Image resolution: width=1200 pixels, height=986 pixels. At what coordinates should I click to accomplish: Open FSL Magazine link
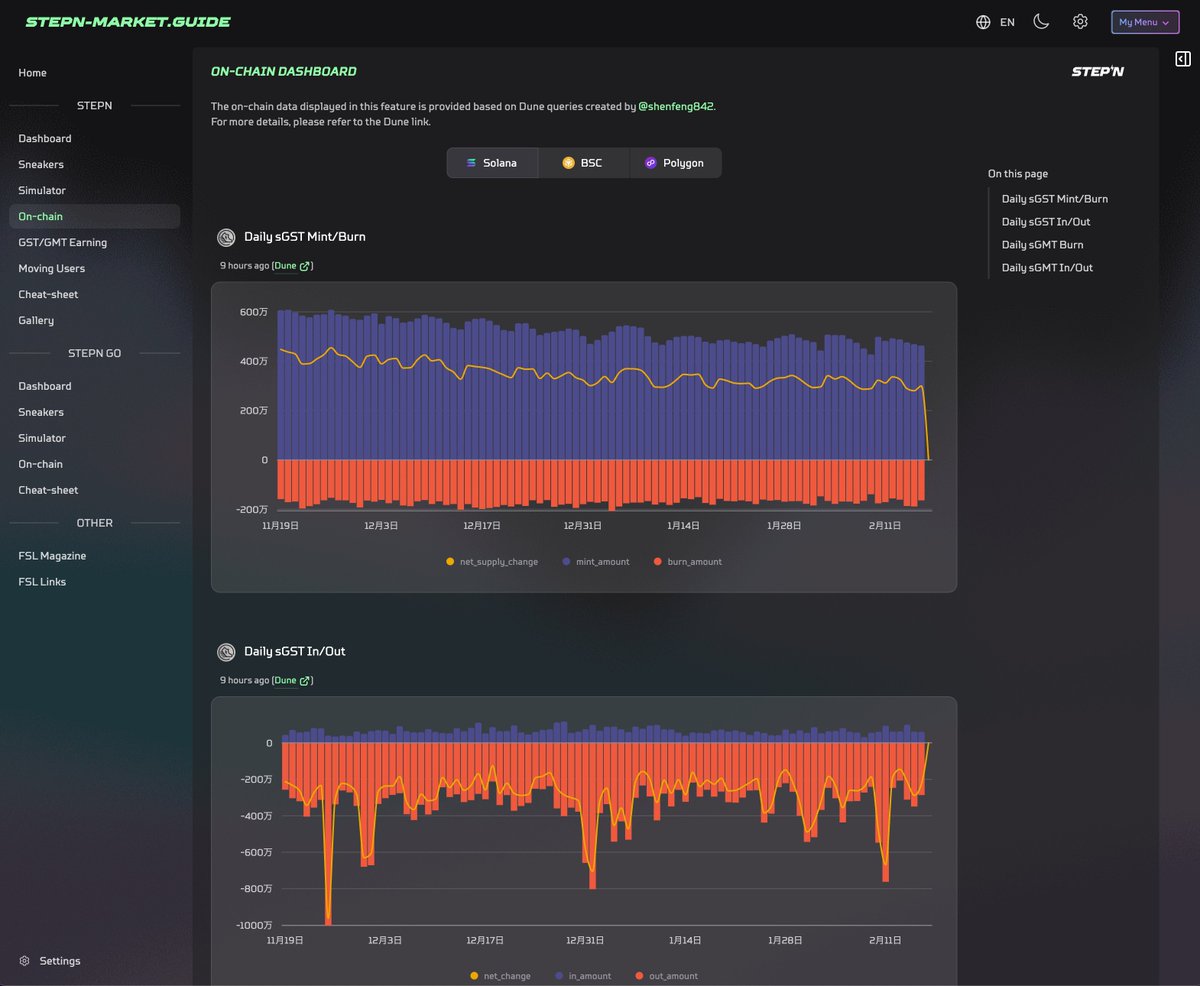[52, 556]
